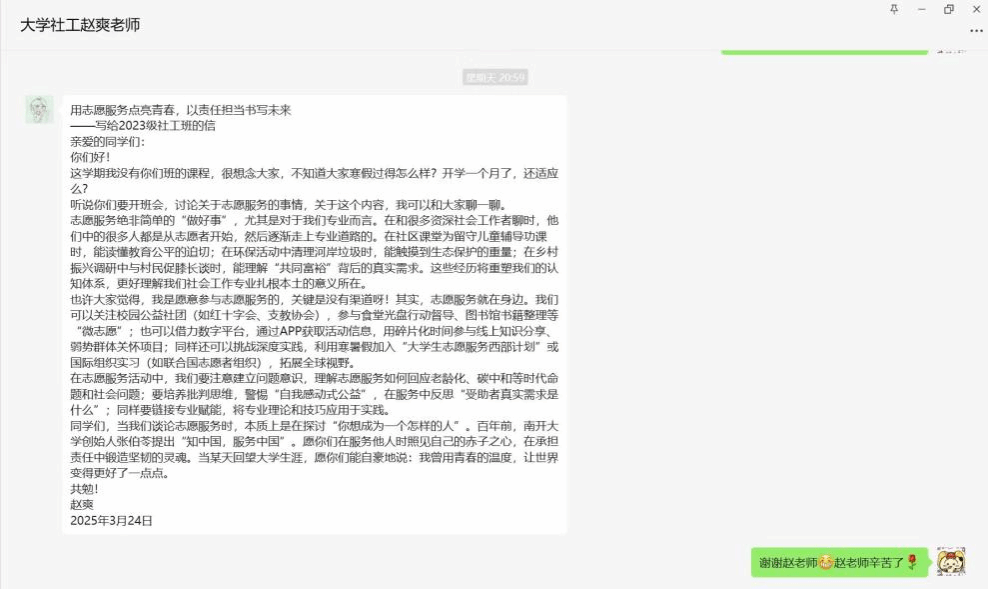
Task: Click the 星期天 20:59 timestamp label
Action: click(495, 77)
